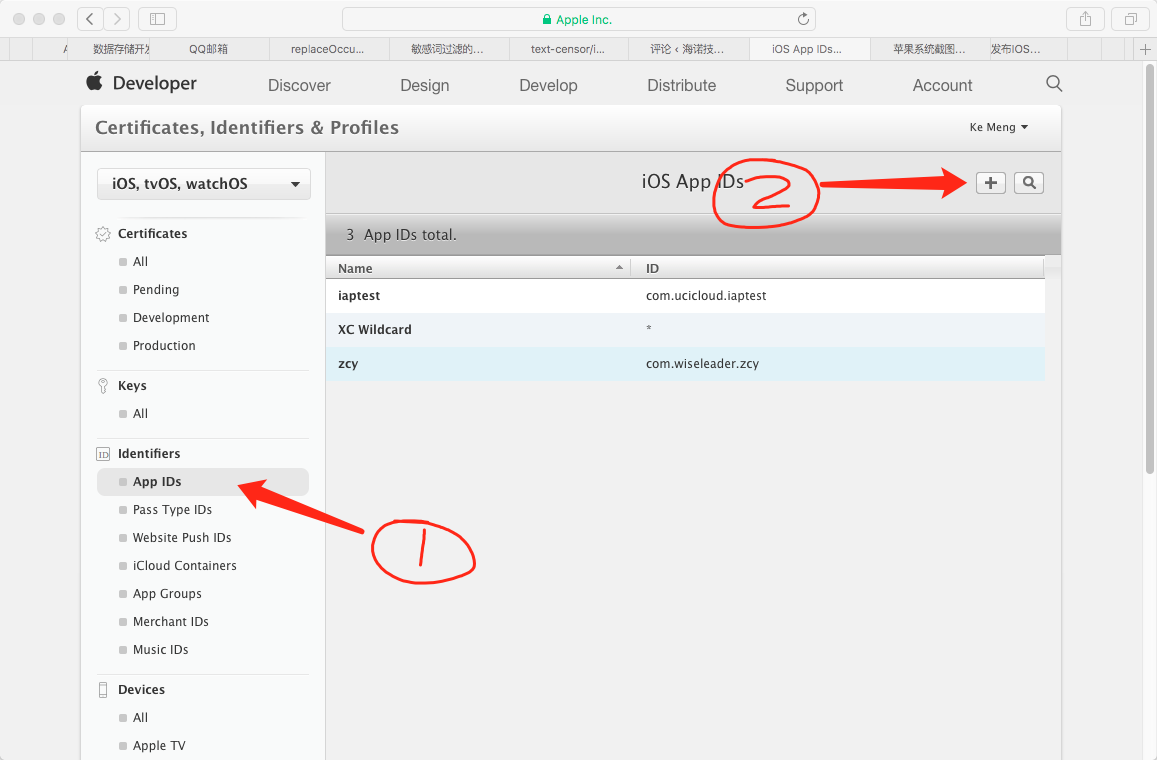This screenshot has height=760, width=1157.
Task: Switch to the 评论 ‹ 海诺技 tab
Action: click(687, 49)
